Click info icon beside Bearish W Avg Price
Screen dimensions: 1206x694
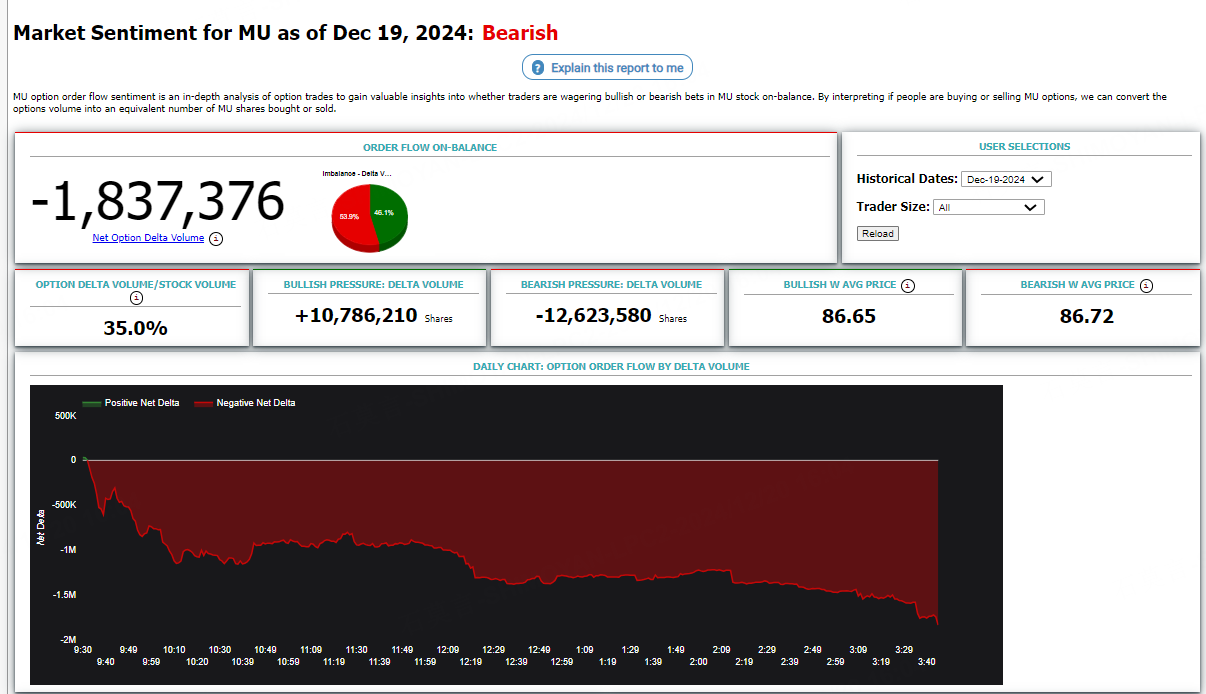[1146, 285]
